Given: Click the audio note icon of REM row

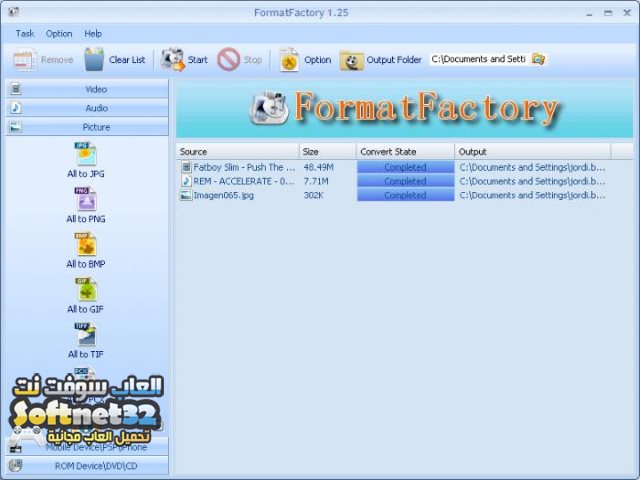Looking at the screenshot, I should tap(186, 181).
